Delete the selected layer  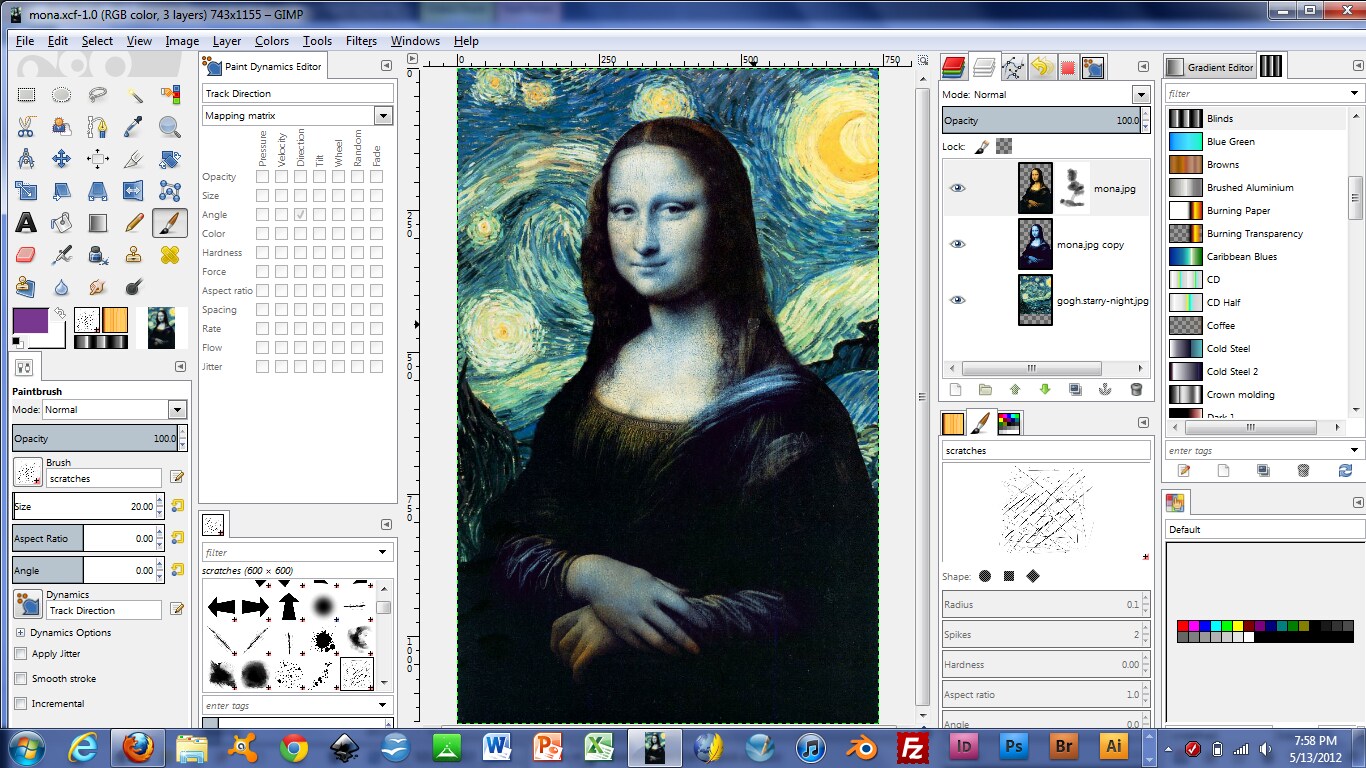[x=1136, y=390]
